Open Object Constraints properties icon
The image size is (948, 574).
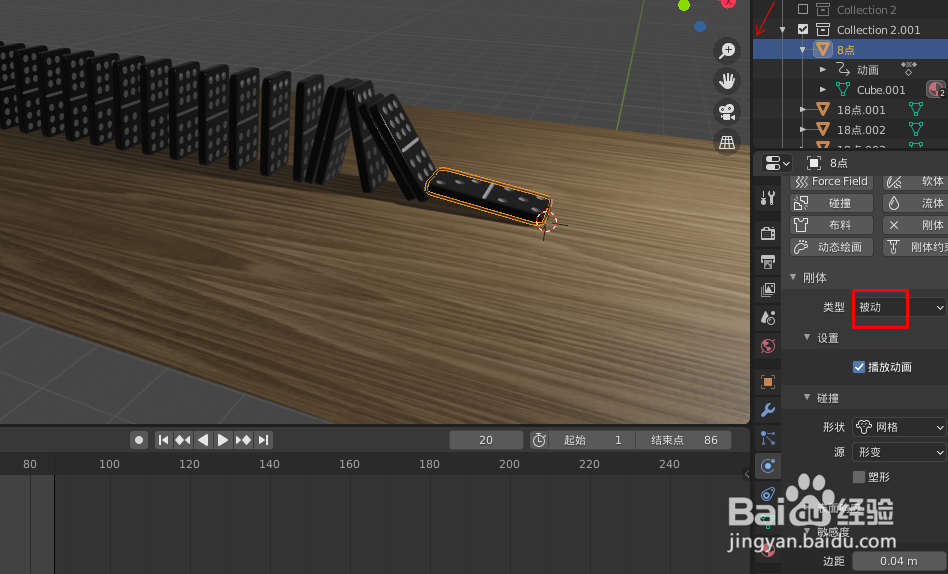pyautogui.click(x=768, y=494)
